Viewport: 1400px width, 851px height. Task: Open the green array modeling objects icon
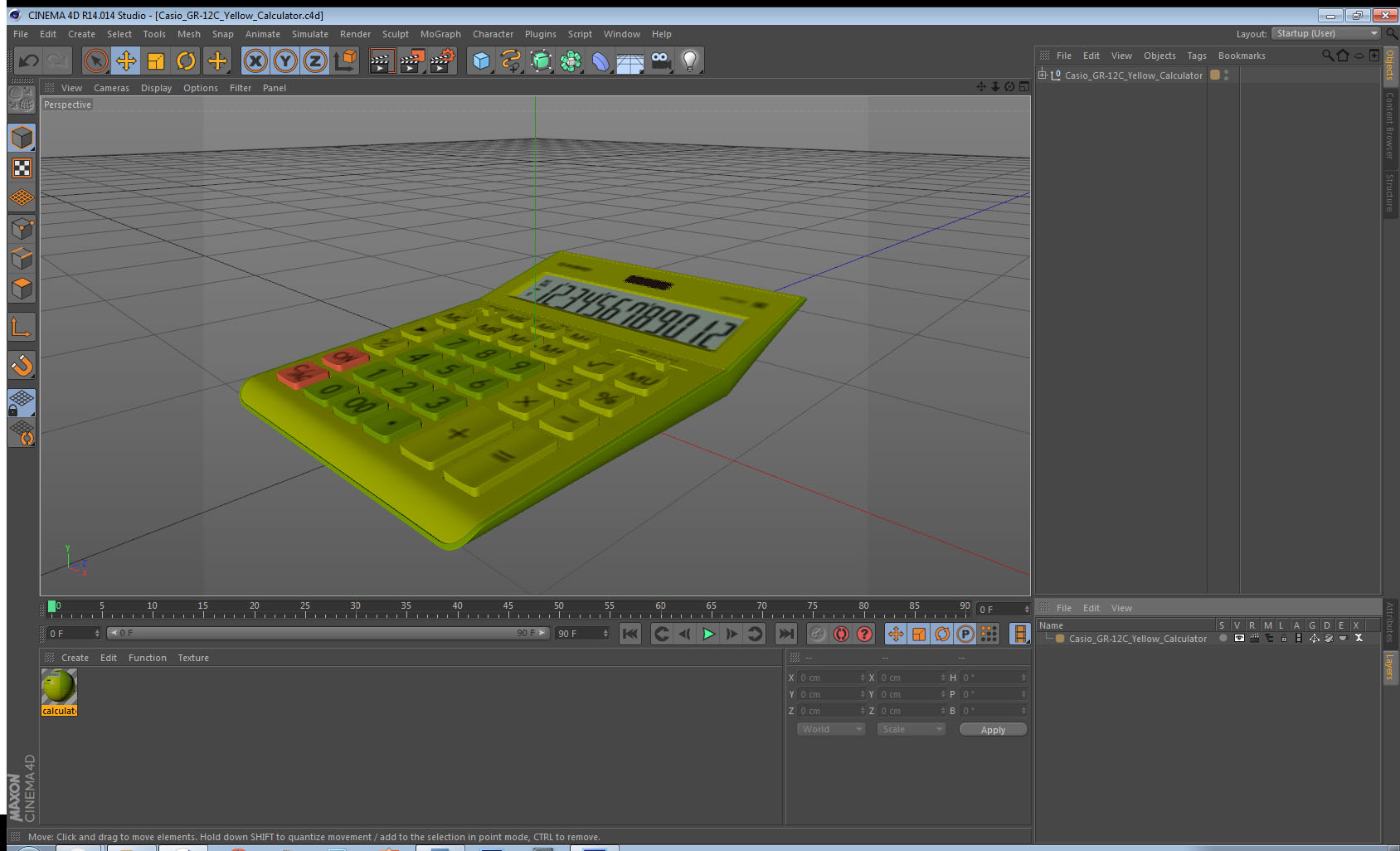coord(571,61)
